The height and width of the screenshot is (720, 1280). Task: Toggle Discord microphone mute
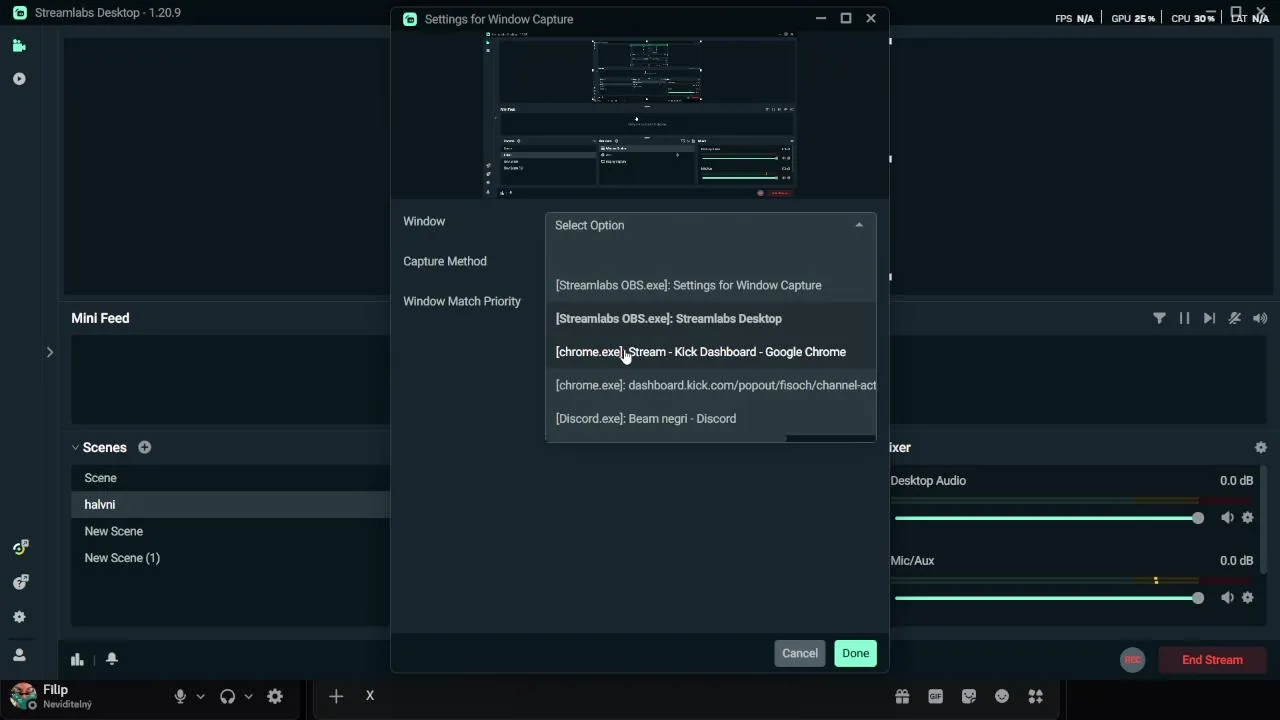point(180,696)
